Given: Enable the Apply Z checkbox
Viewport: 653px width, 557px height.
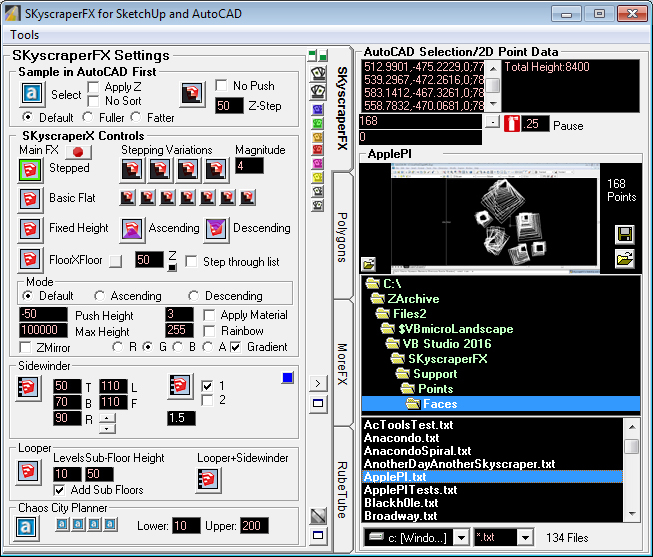Looking at the screenshot, I should (x=93, y=87).
